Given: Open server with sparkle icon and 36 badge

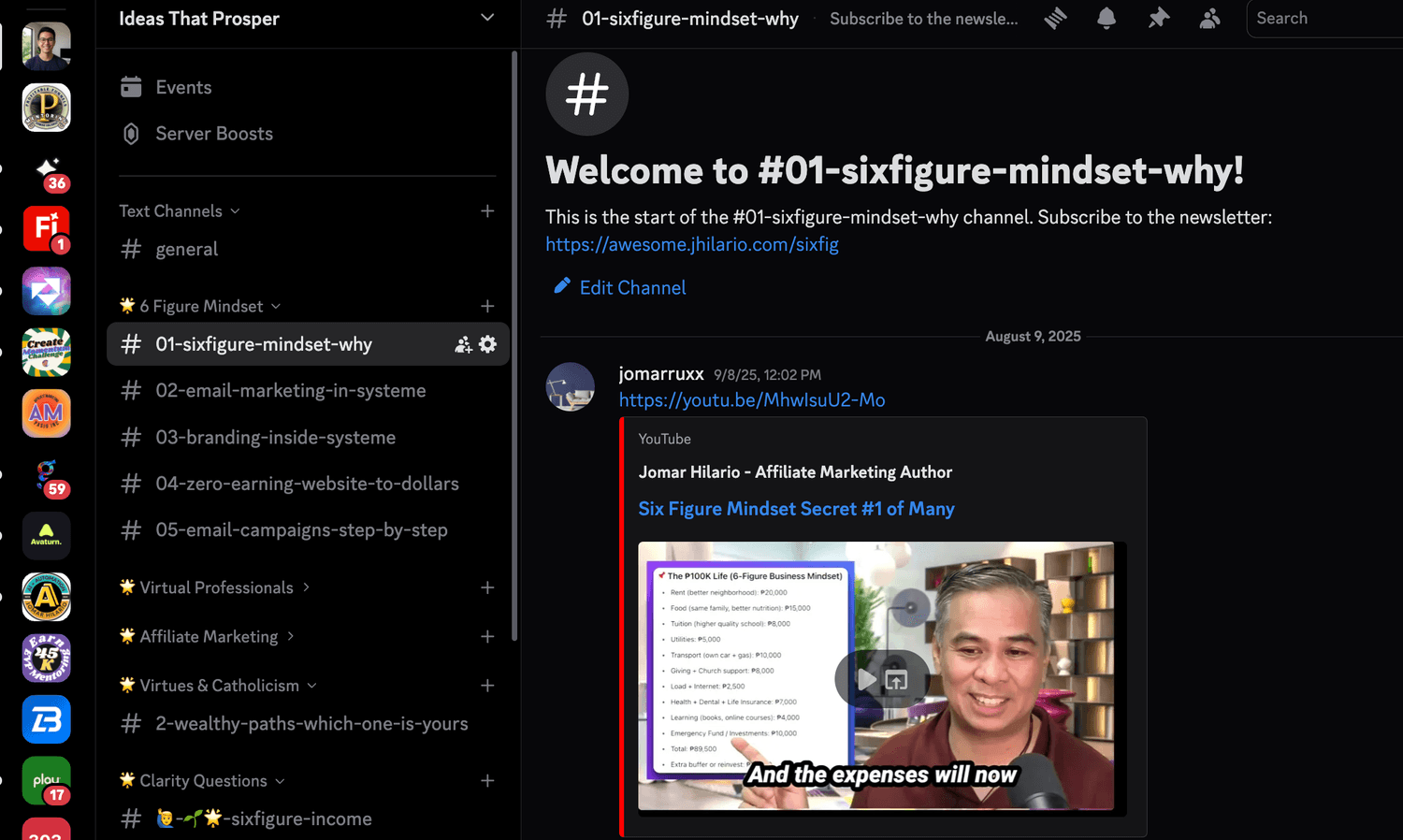Looking at the screenshot, I should (x=46, y=168).
